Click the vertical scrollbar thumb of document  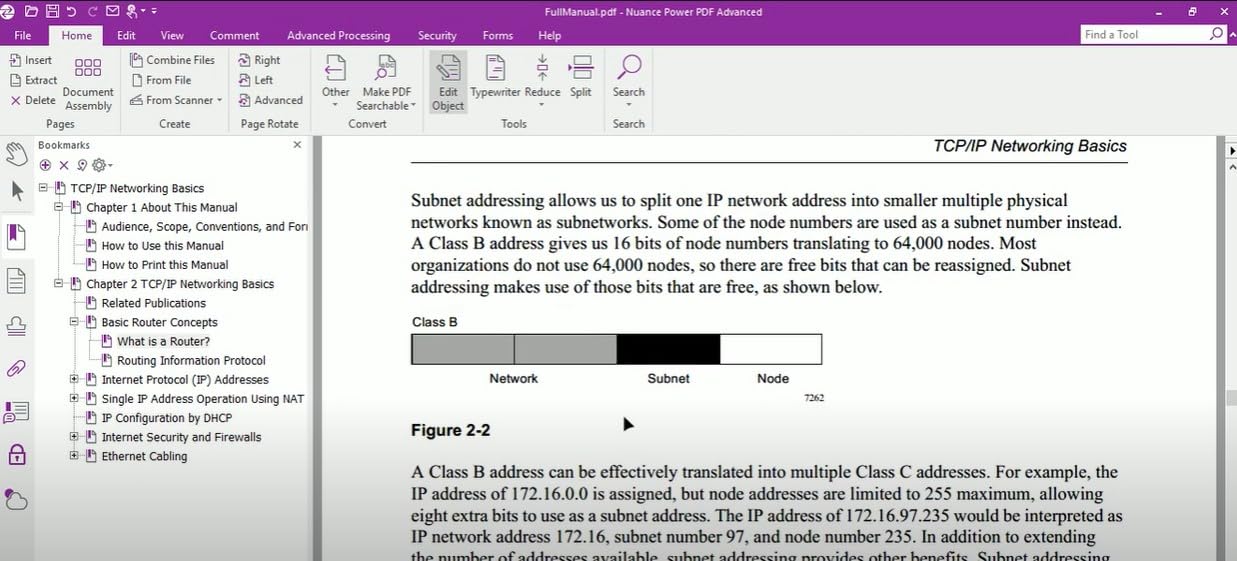tap(1232, 397)
